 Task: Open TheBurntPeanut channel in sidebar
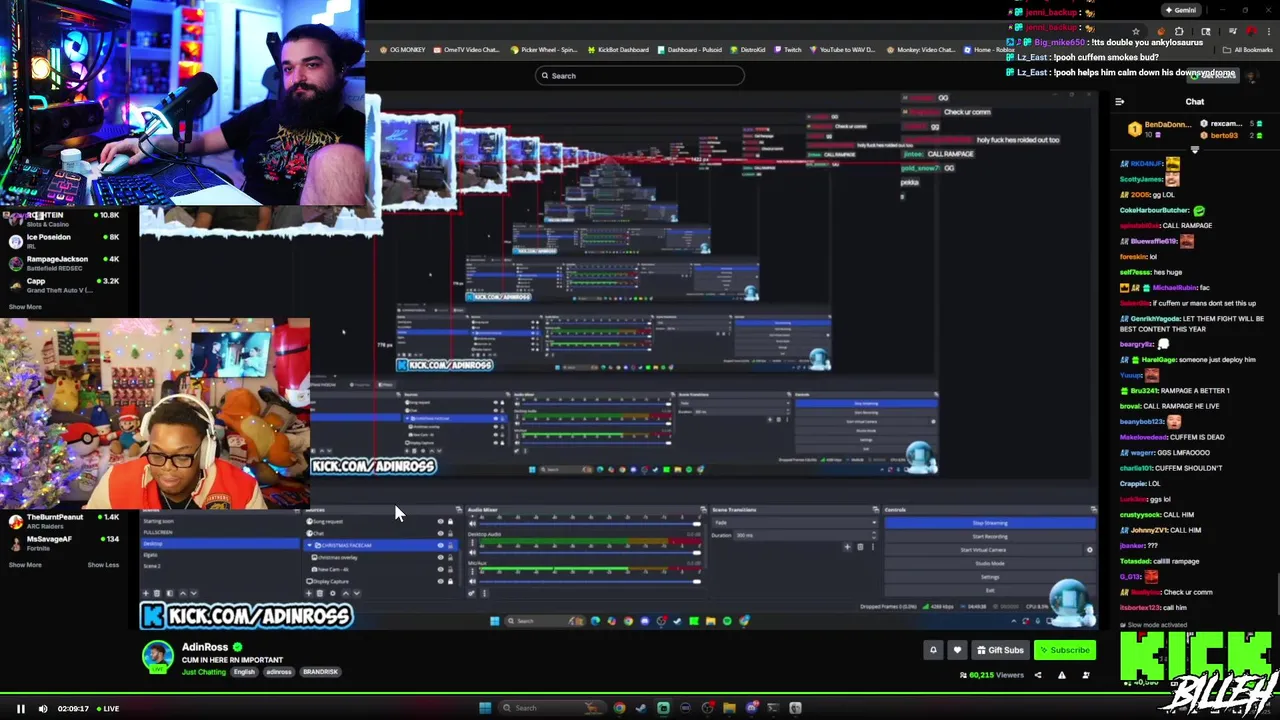64,521
